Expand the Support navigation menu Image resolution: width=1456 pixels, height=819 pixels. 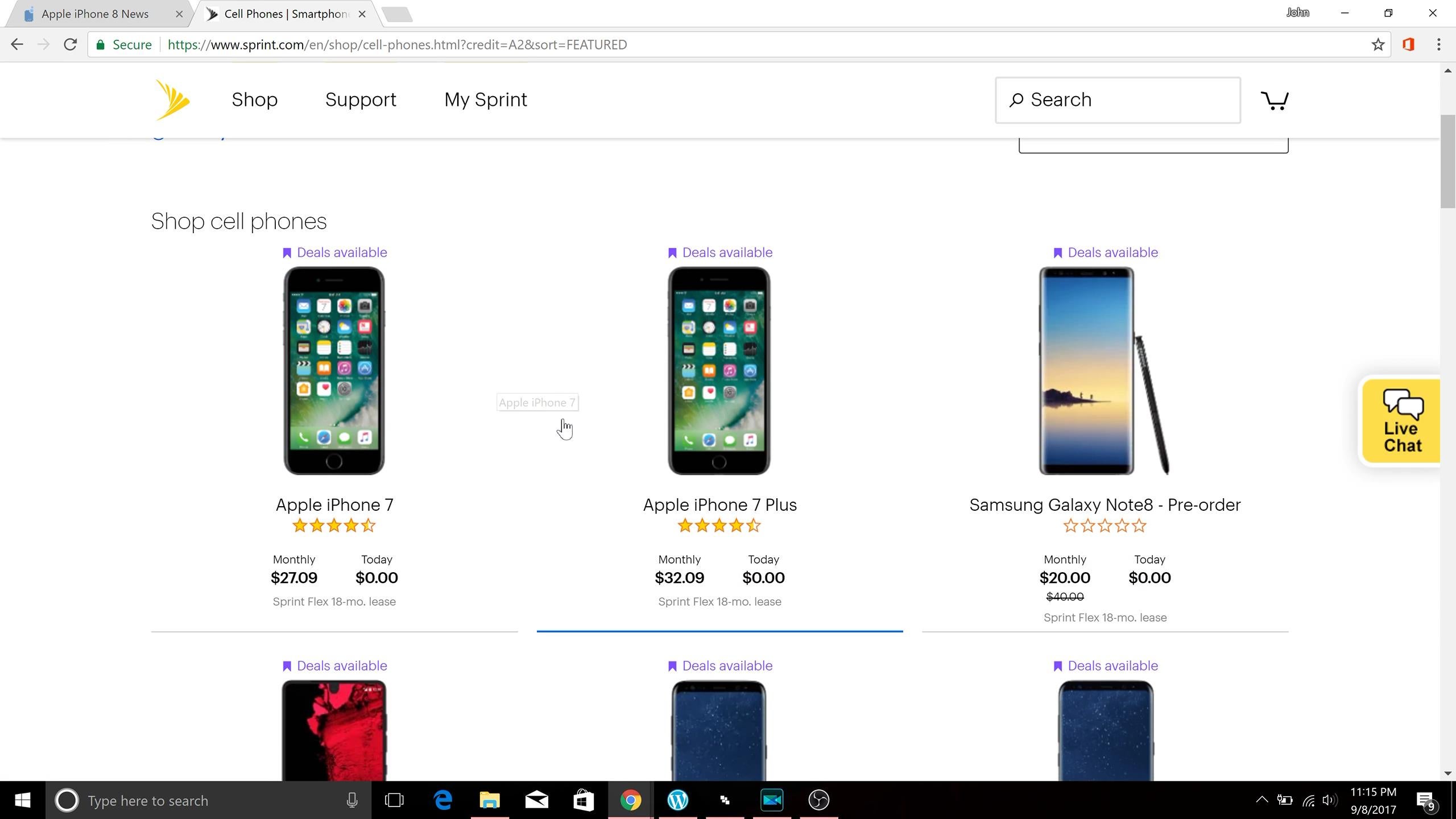[361, 99]
